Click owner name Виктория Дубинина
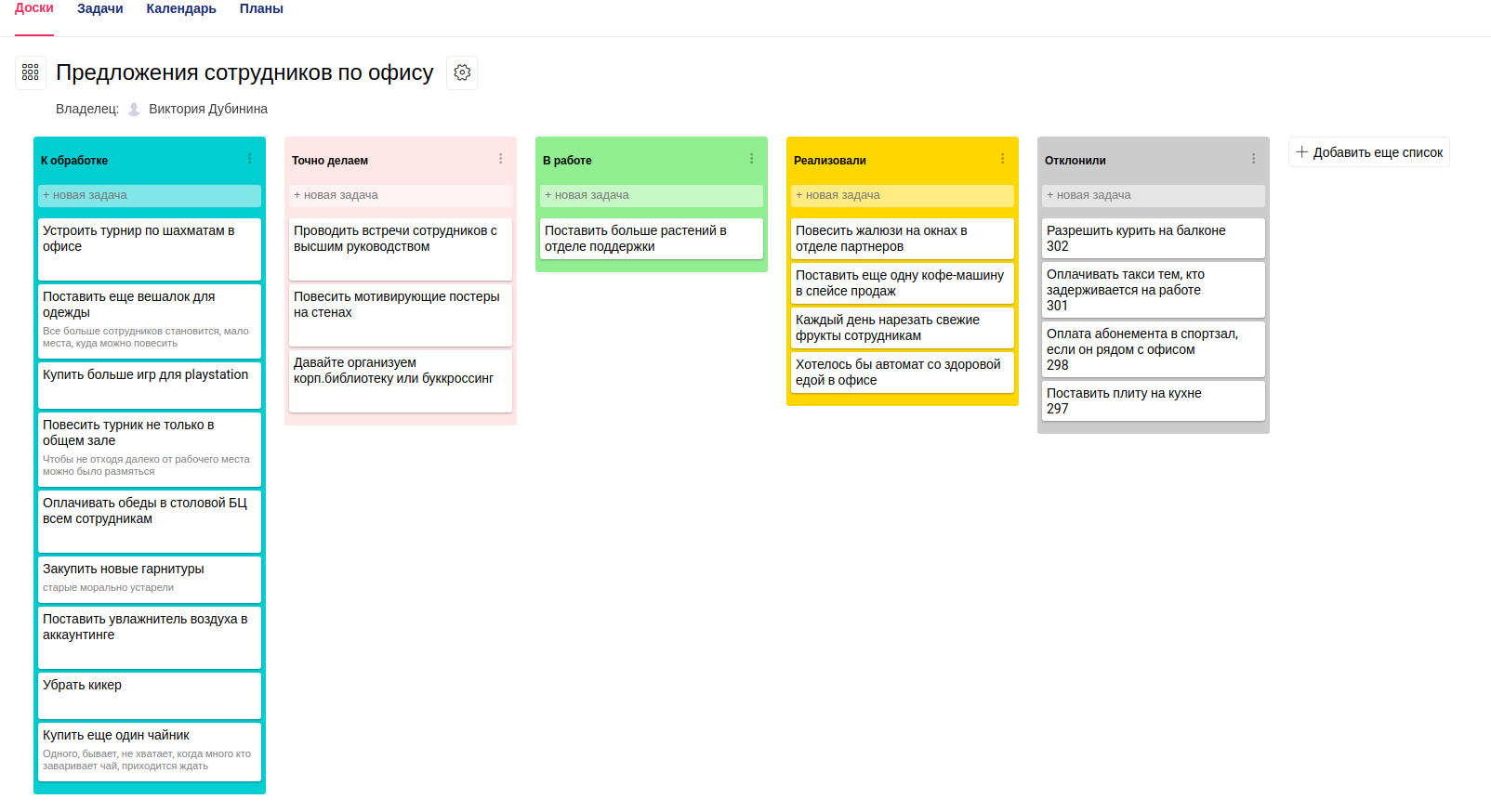 tap(208, 109)
